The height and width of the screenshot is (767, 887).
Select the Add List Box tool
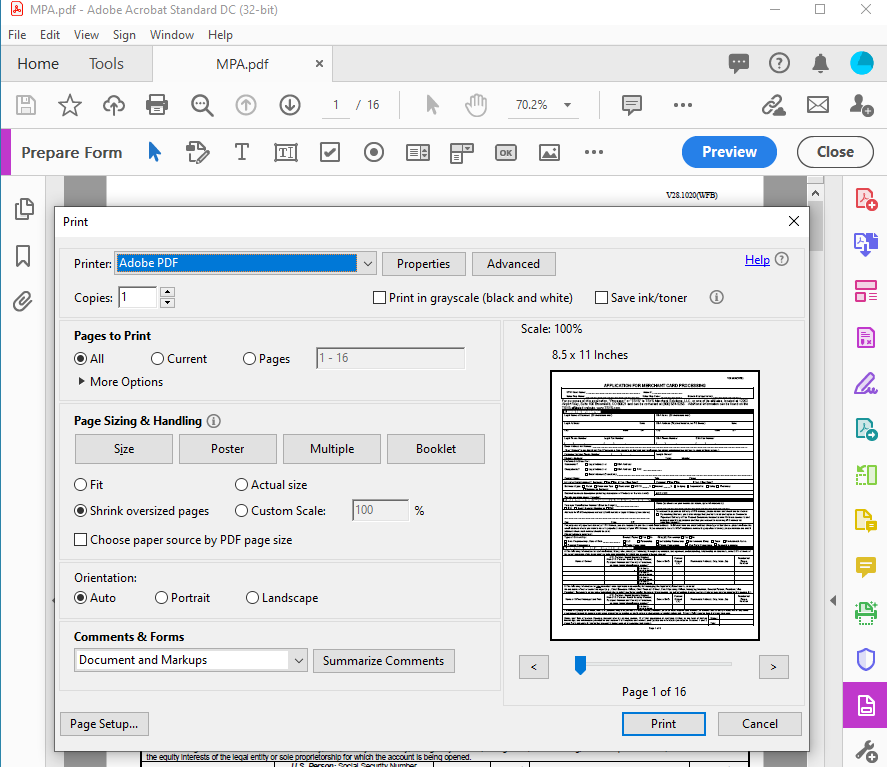418,152
